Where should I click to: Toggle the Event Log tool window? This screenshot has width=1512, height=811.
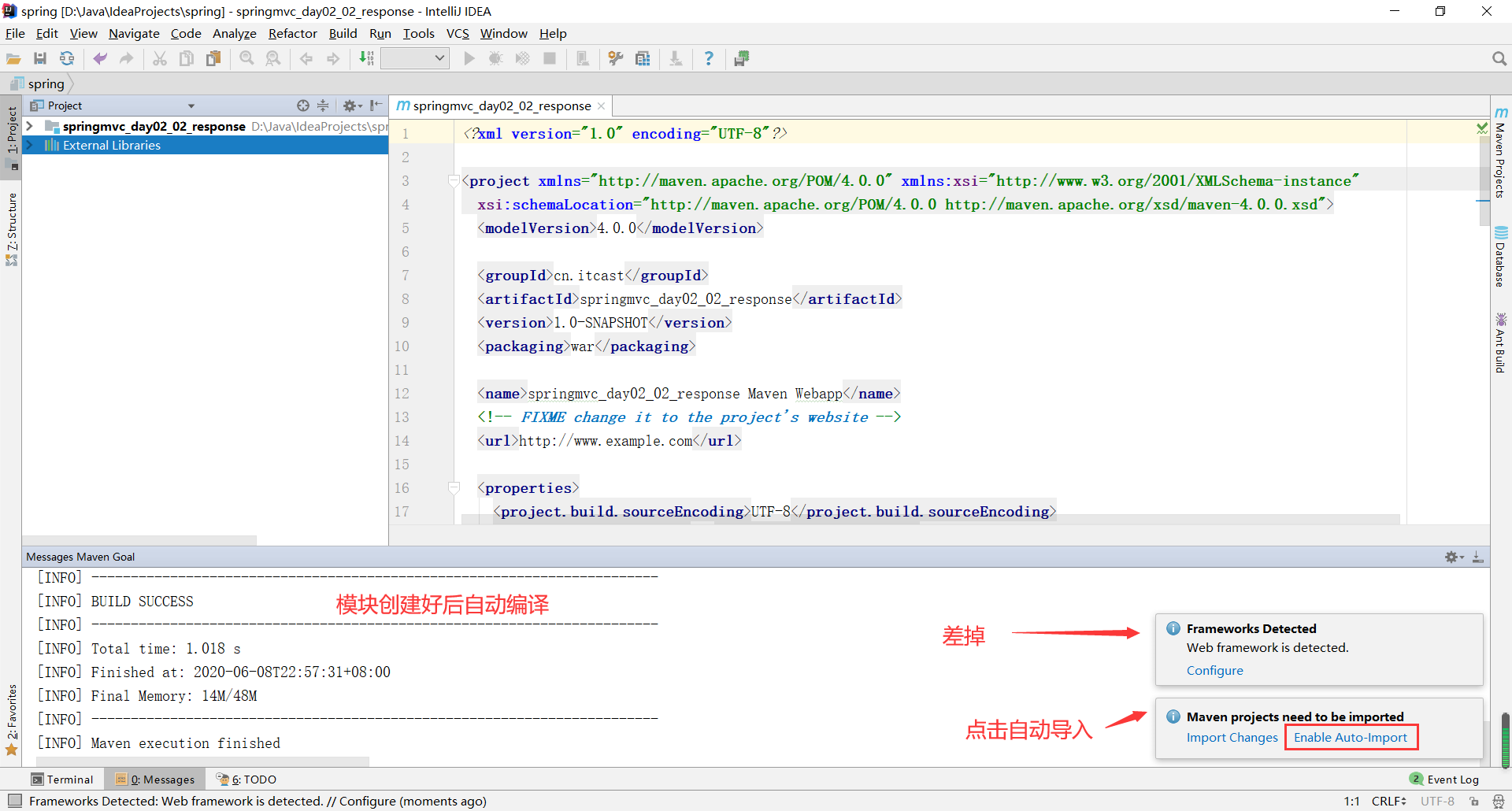pyautogui.click(x=1444, y=780)
